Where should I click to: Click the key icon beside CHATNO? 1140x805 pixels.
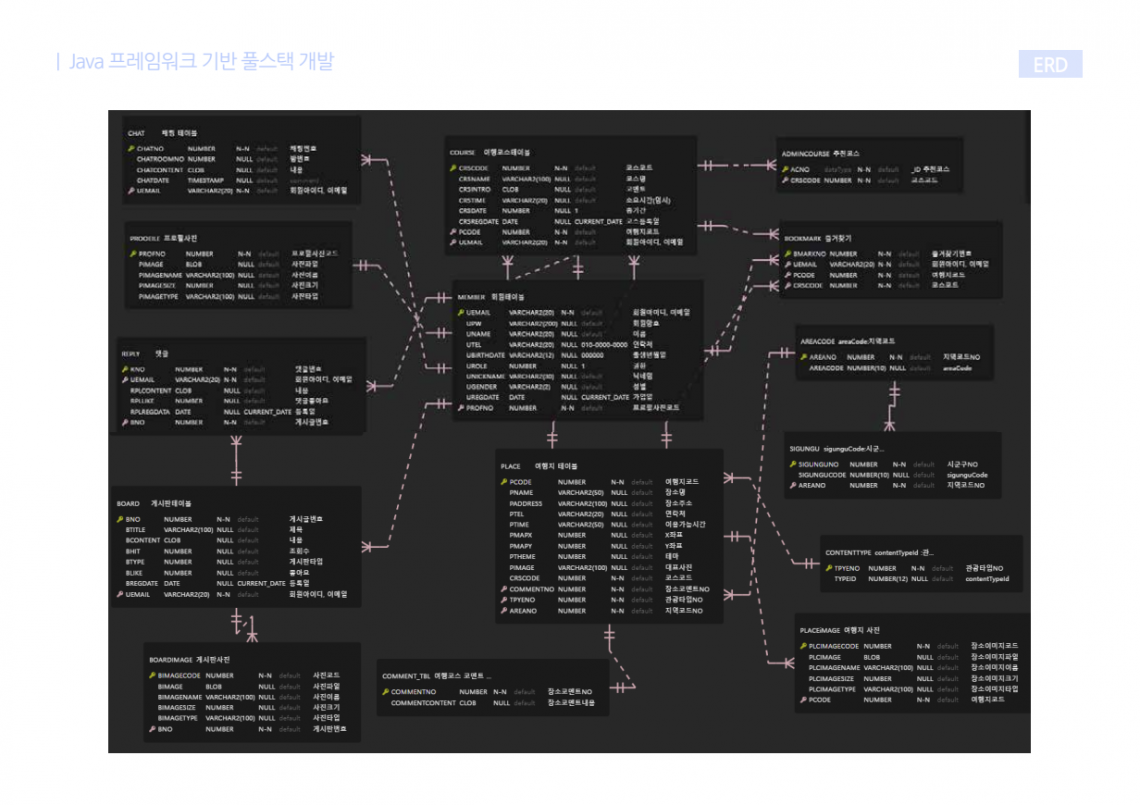pyautogui.click(x=131, y=148)
